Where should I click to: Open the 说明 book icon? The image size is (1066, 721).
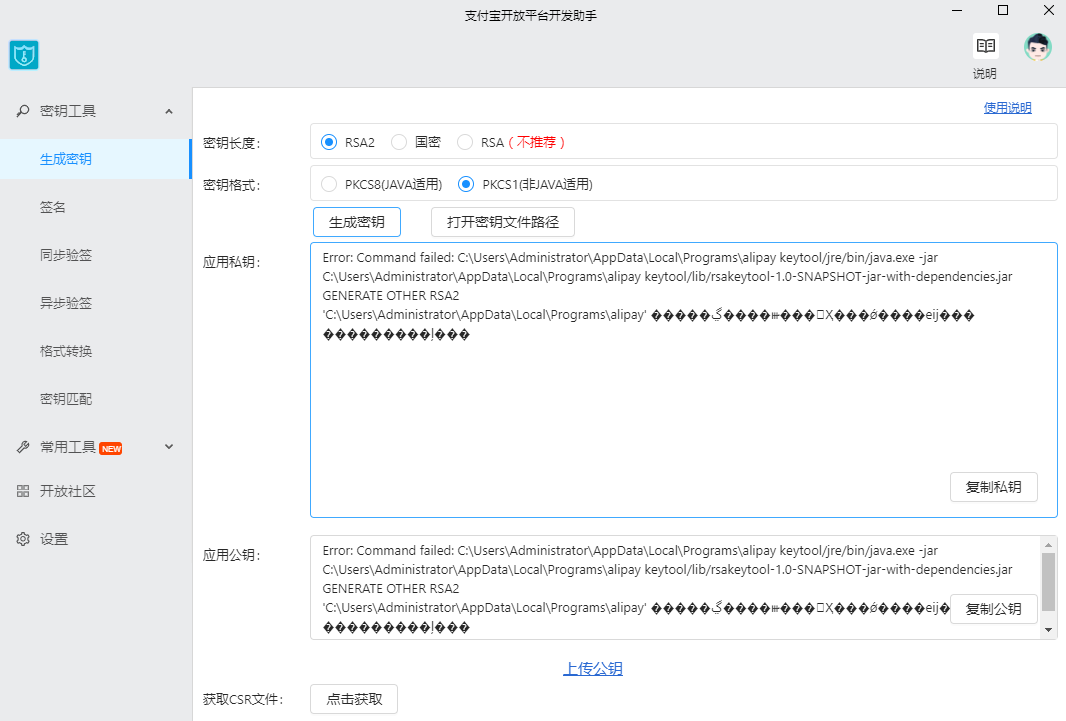coord(985,46)
